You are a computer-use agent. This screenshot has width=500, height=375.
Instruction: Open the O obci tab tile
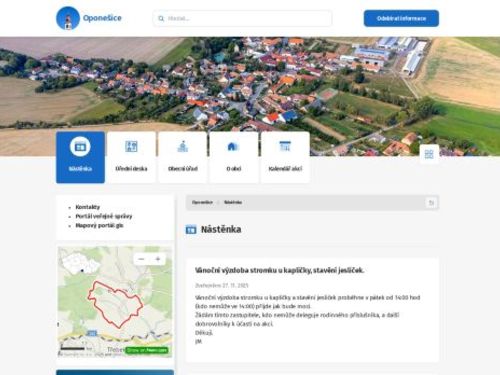coord(234,157)
